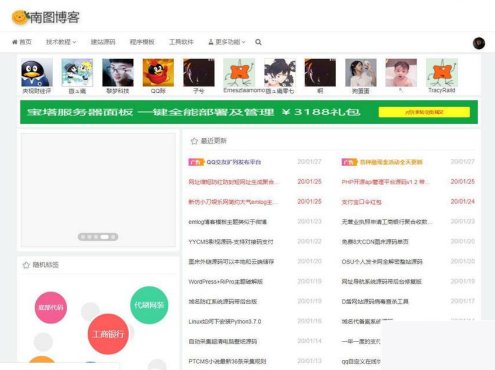
Task: Open the user avatar in header
Action: [x=479, y=43]
